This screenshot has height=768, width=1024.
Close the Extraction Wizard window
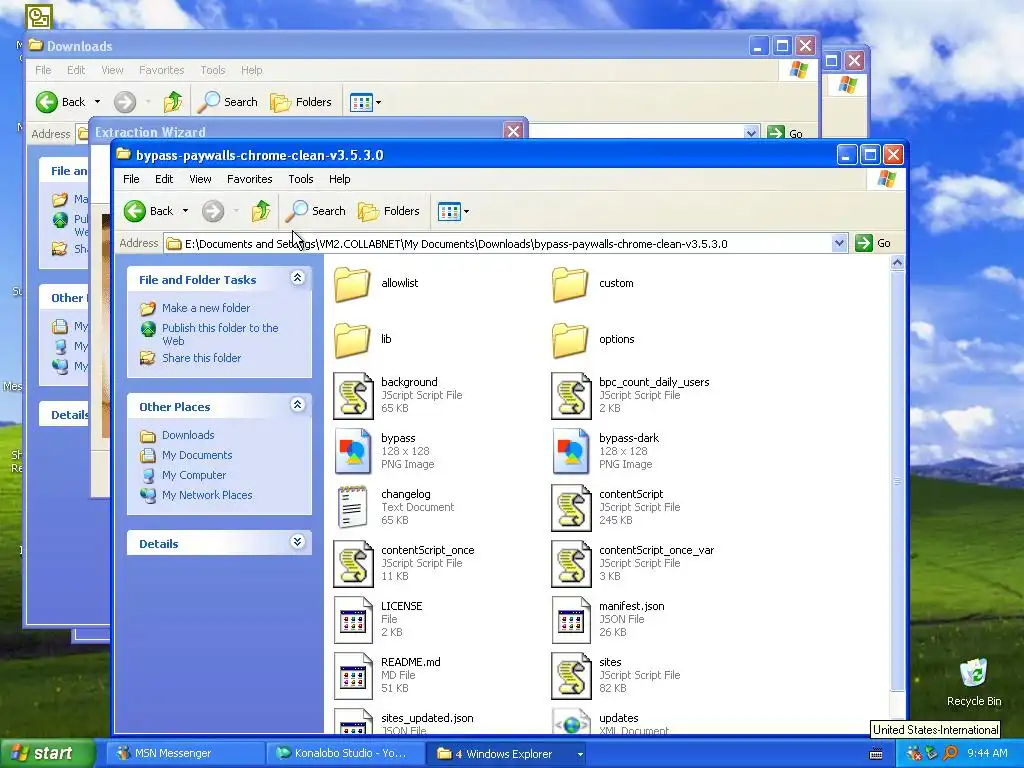click(x=513, y=131)
